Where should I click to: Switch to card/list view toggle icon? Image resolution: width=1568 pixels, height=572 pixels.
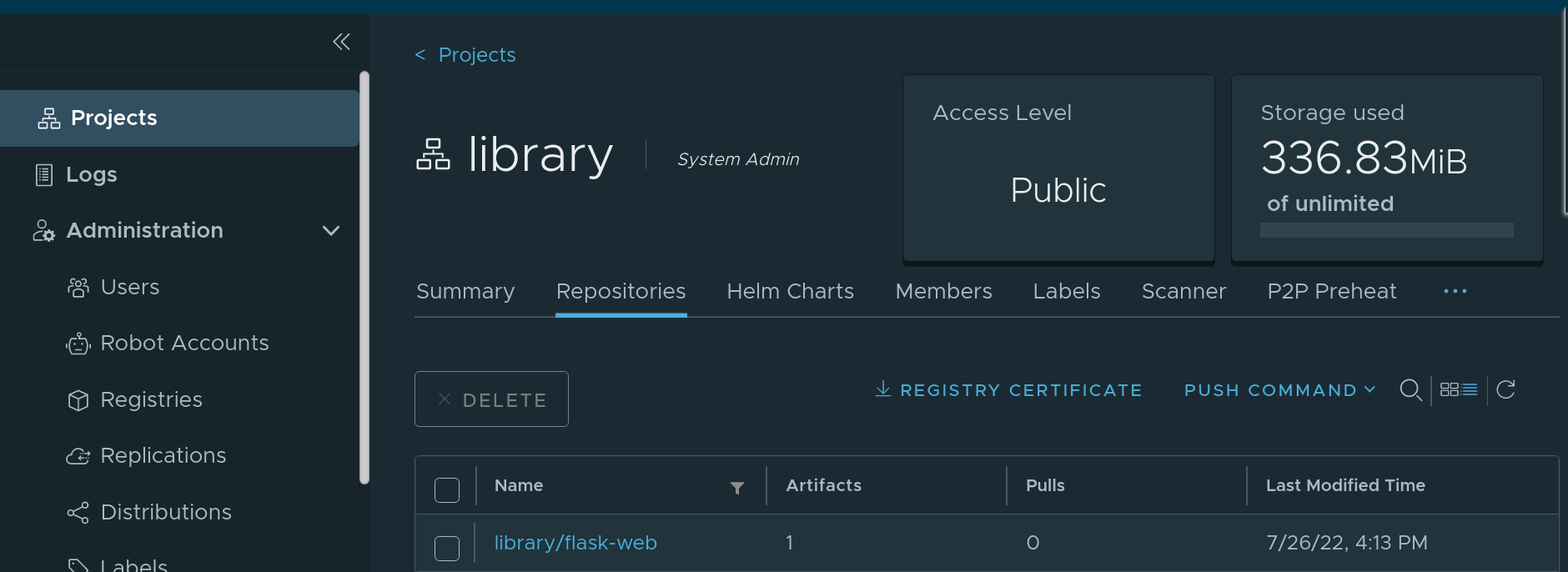pyautogui.click(x=1459, y=390)
